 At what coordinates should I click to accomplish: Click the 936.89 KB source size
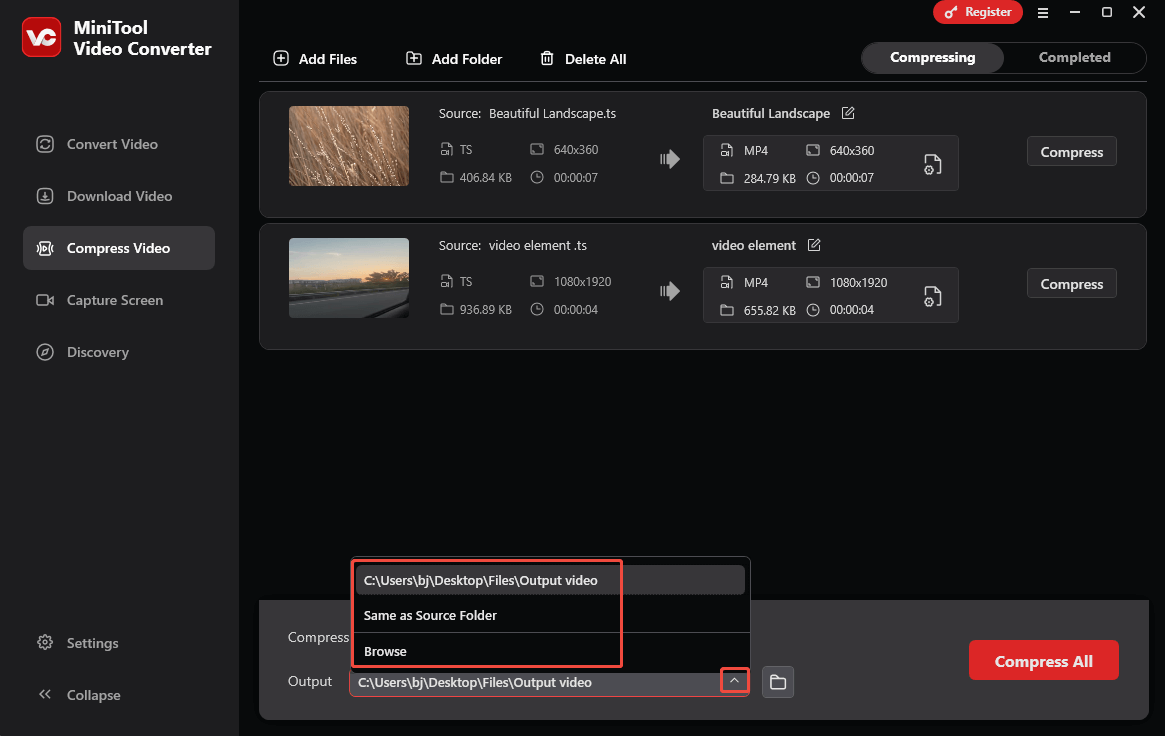pyautogui.click(x=485, y=310)
